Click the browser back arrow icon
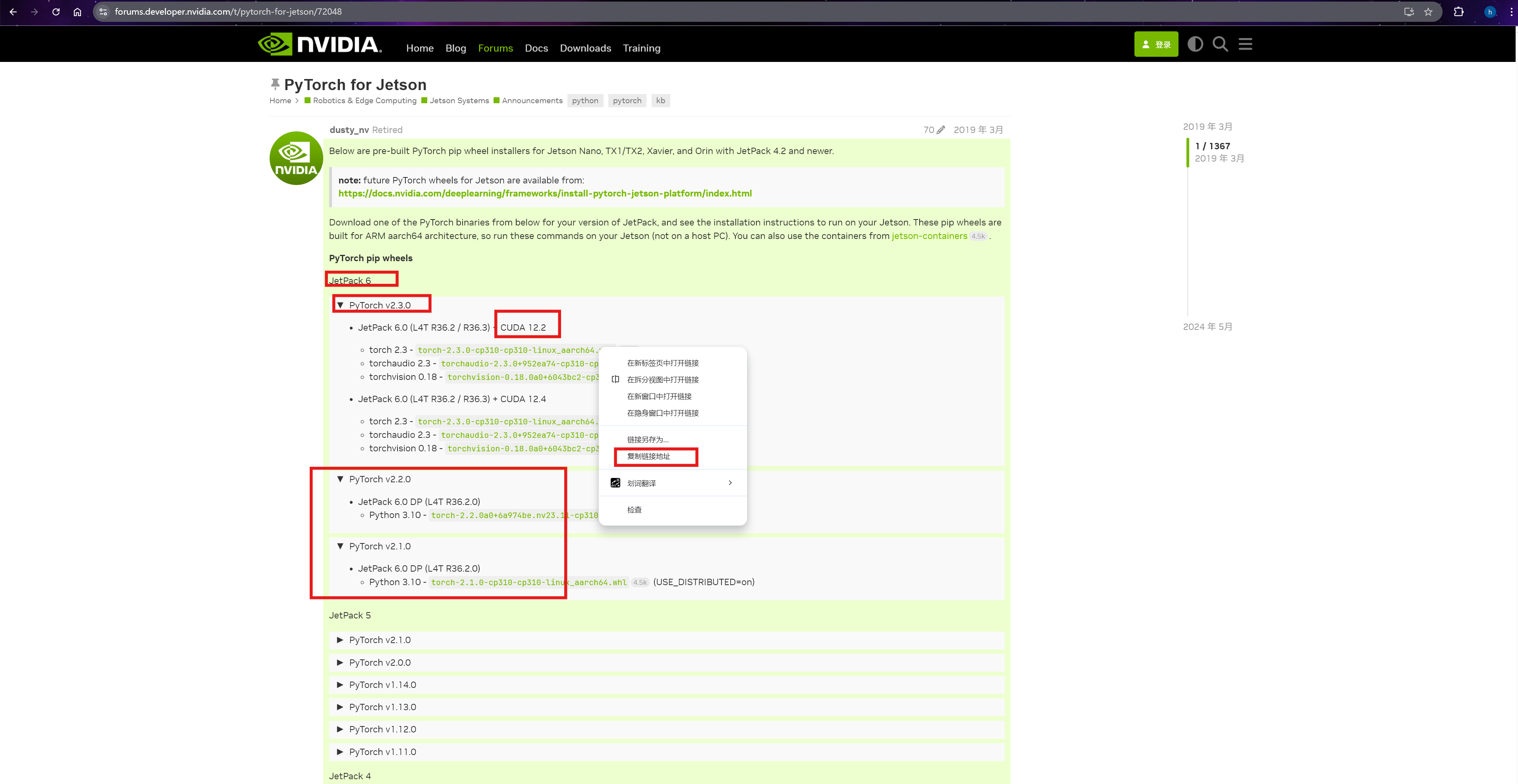 coord(13,12)
